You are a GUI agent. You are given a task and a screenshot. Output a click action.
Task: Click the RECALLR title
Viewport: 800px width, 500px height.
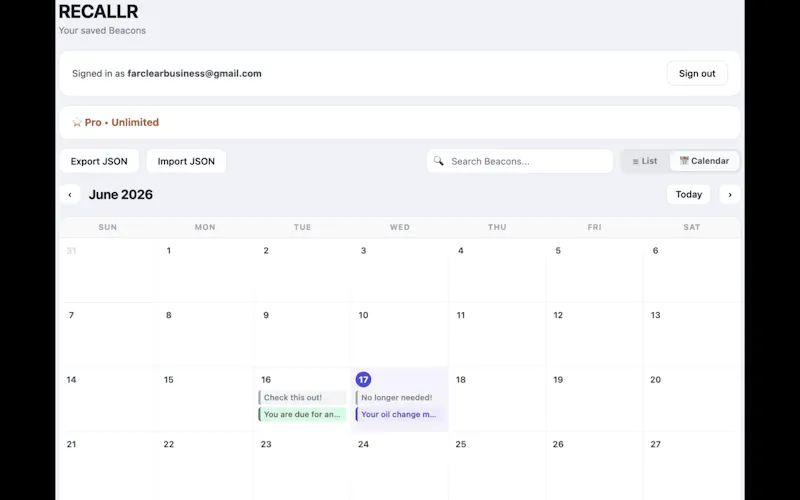[98, 11]
